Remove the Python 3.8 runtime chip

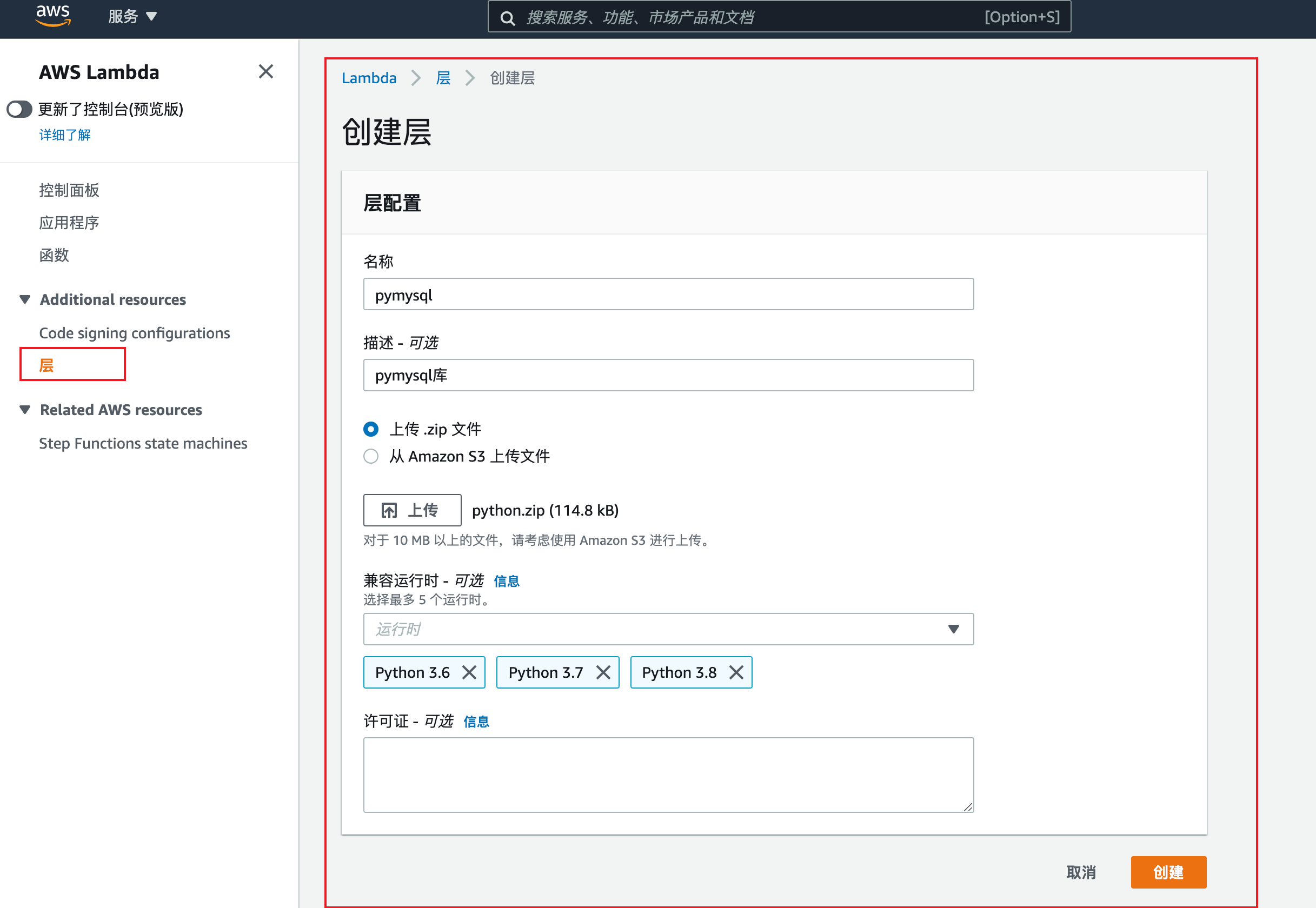(x=736, y=672)
